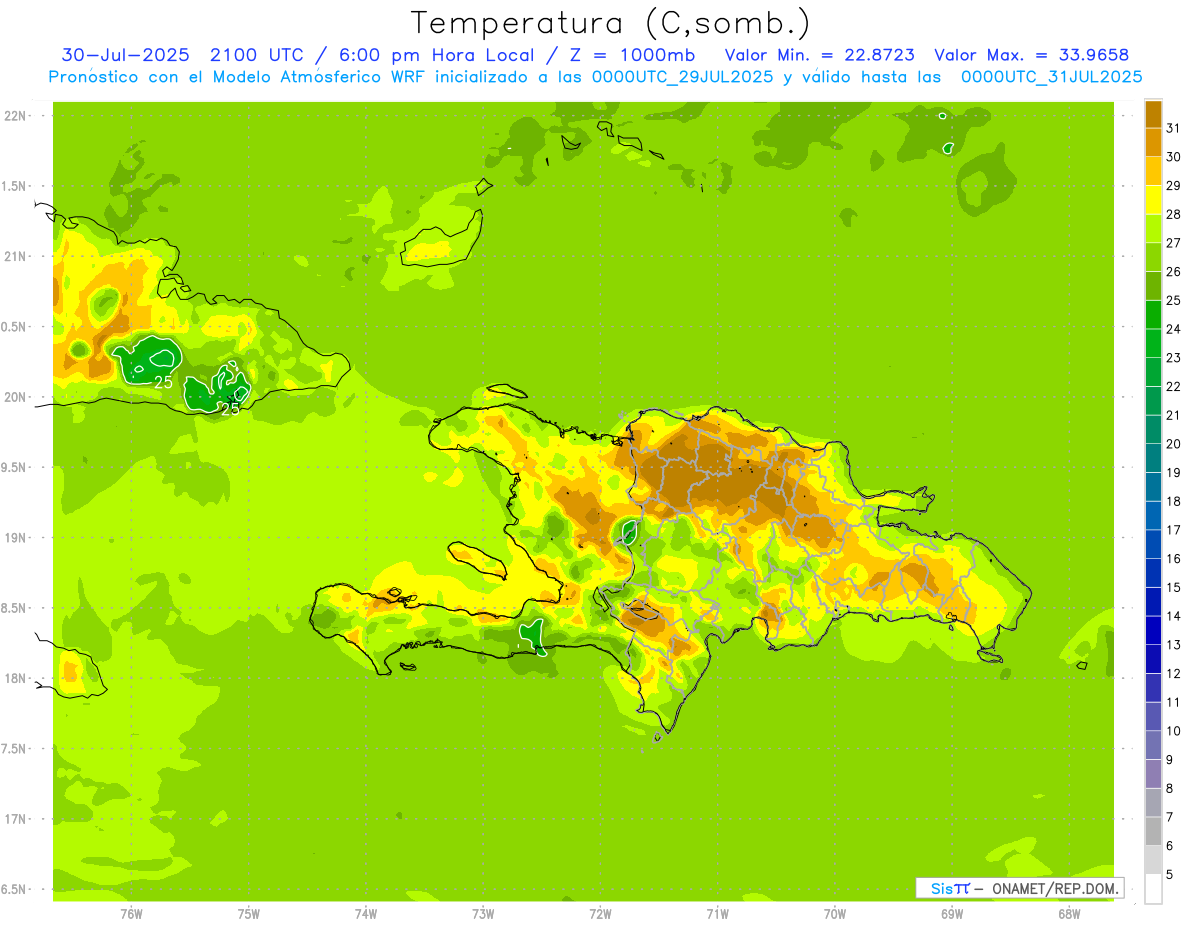Click the orange legend swatch between 30 and 31
Screen dimensions: 1200x927
tap(1153, 142)
